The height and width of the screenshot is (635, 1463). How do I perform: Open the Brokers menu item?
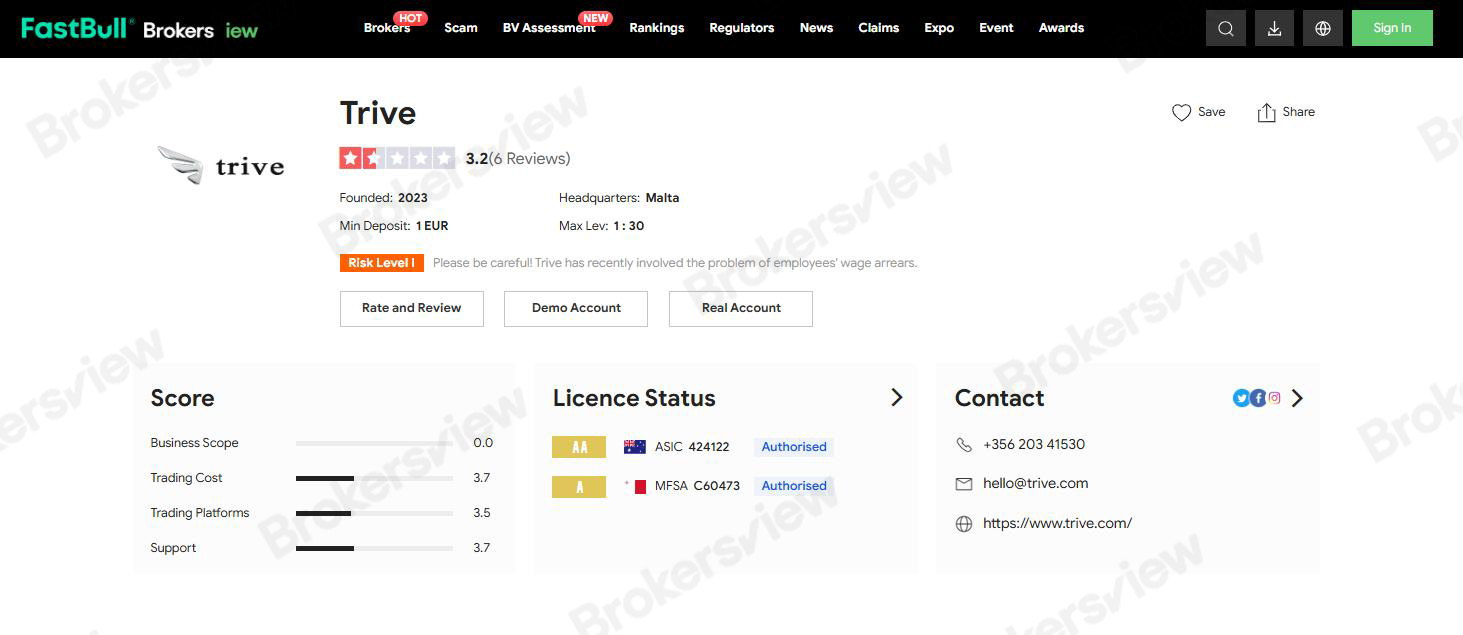pos(386,28)
